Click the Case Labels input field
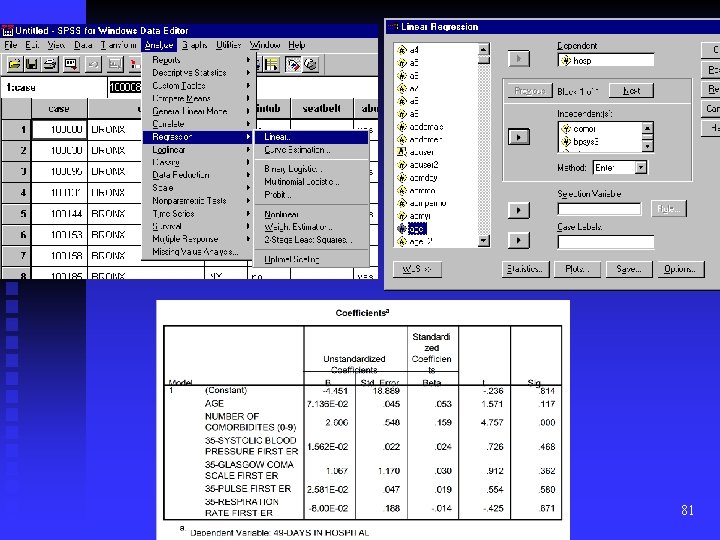The height and width of the screenshot is (540, 720). pos(606,242)
